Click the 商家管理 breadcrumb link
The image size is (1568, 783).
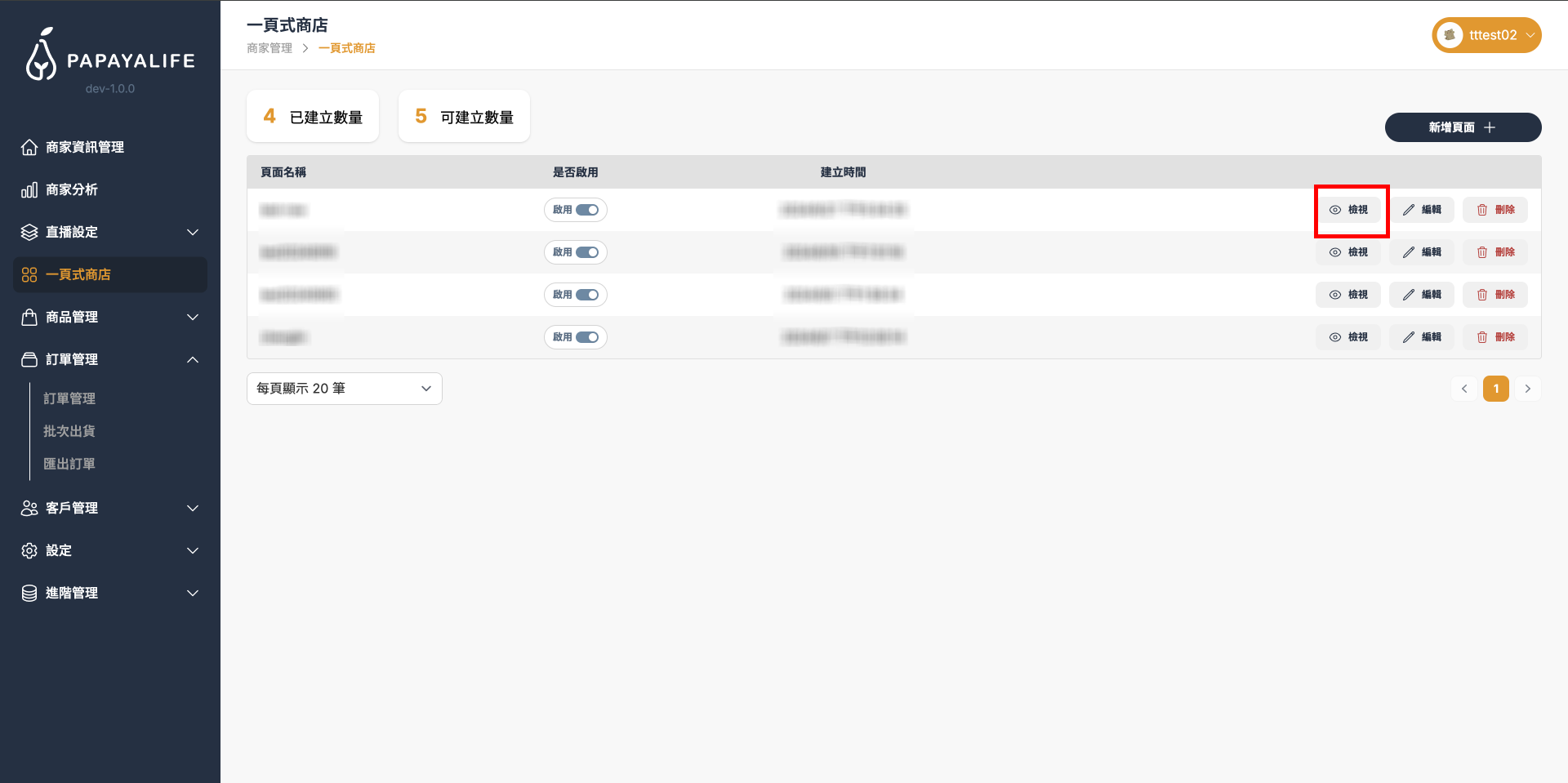[269, 48]
